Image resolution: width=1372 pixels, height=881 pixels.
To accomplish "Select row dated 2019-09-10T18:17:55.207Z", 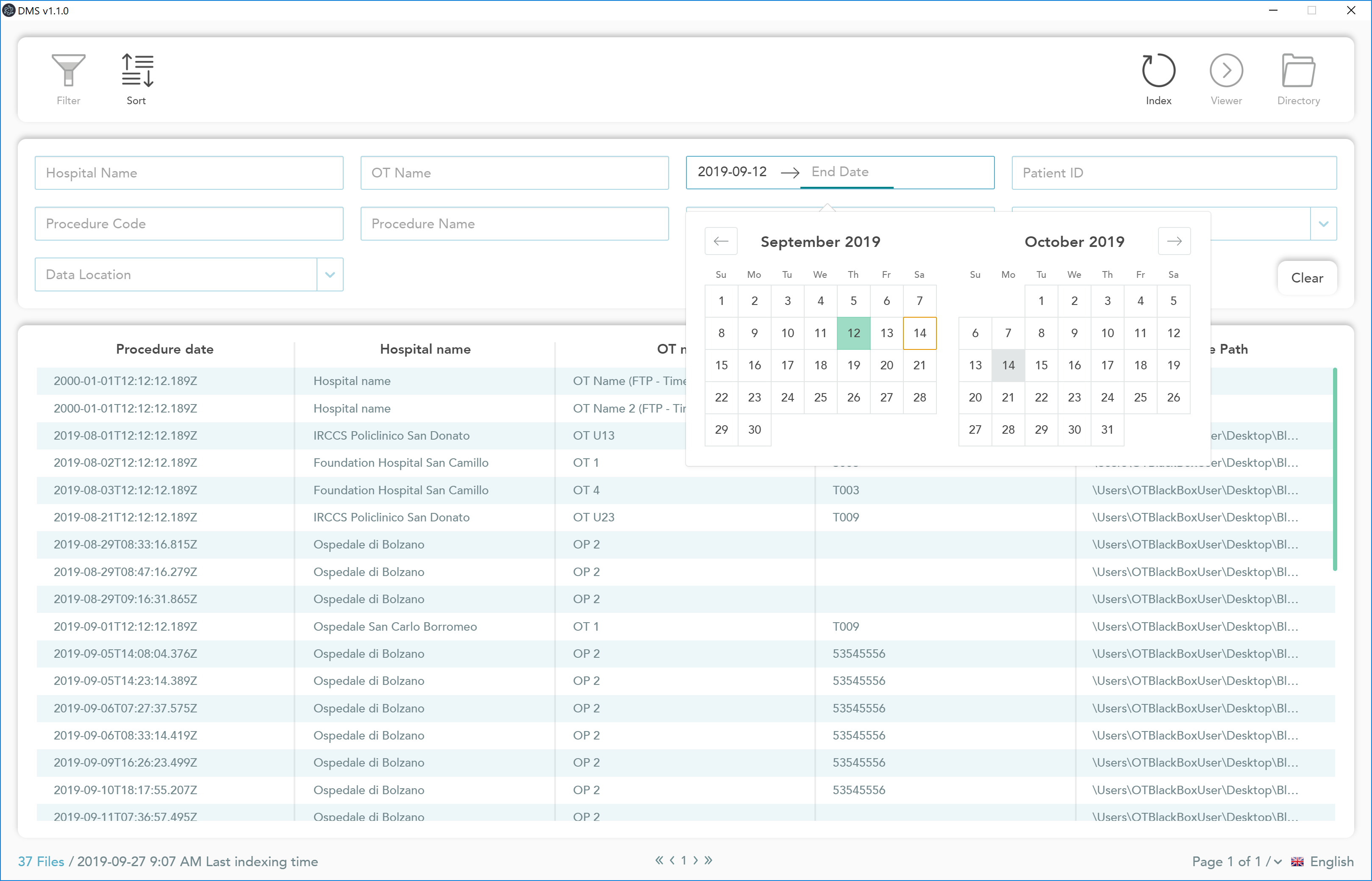I will point(686,790).
